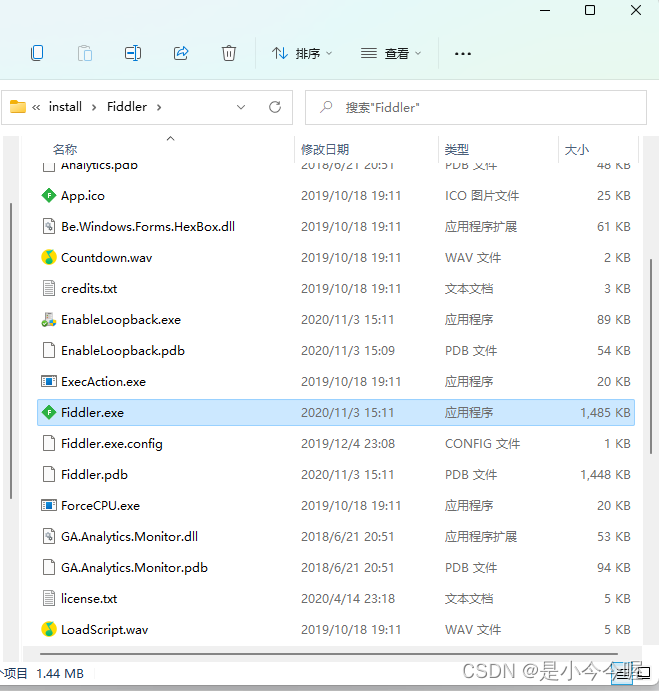659x691 pixels.
Task: Select the license.txt file name
Action: click(89, 598)
